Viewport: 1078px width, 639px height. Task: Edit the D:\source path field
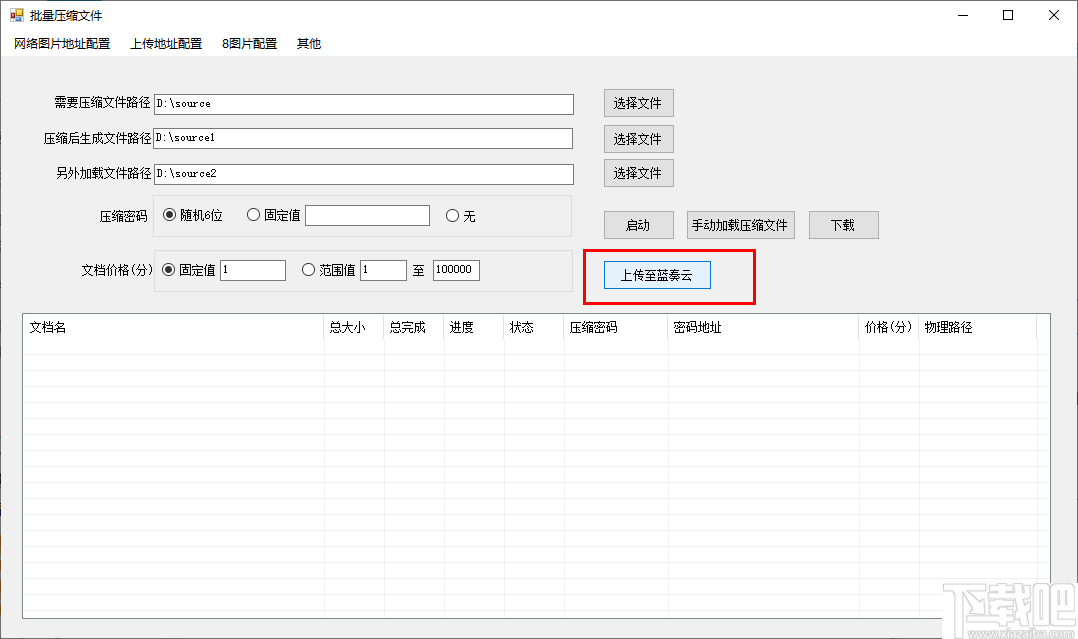pos(365,103)
